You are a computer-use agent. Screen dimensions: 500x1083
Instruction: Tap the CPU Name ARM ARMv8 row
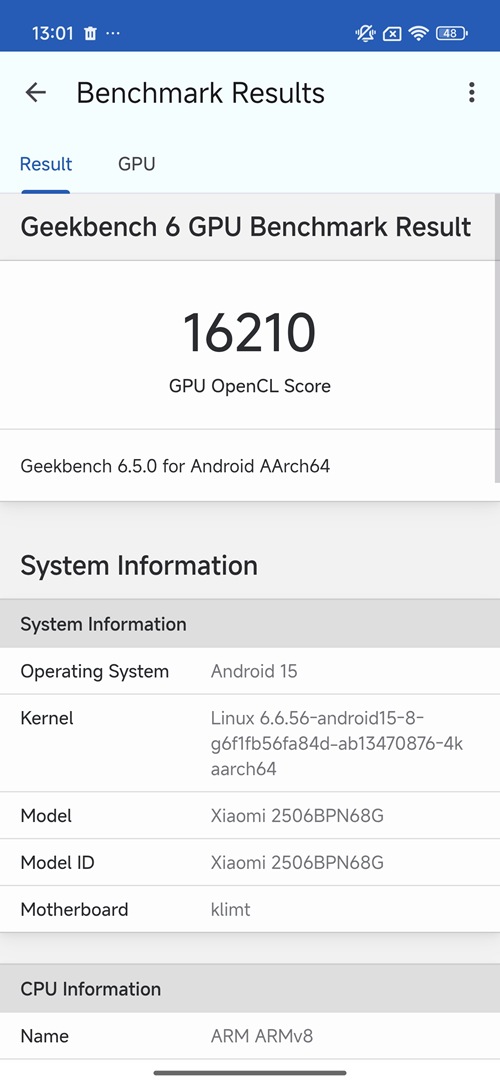coord(250,1036)
